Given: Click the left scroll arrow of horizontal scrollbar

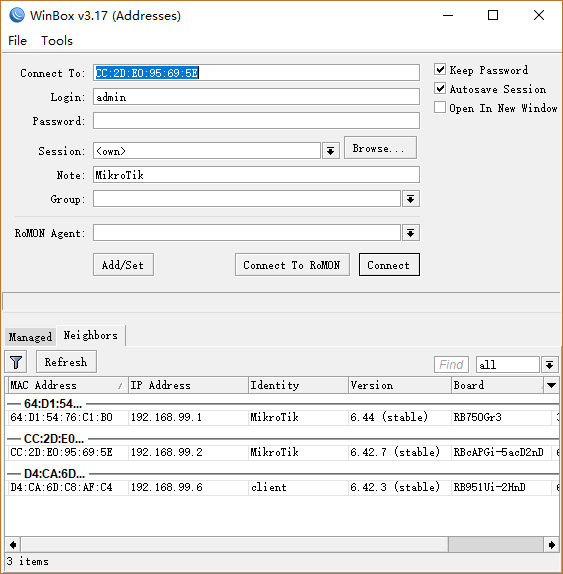Looking at the screenshot, I should coord(13,545).
